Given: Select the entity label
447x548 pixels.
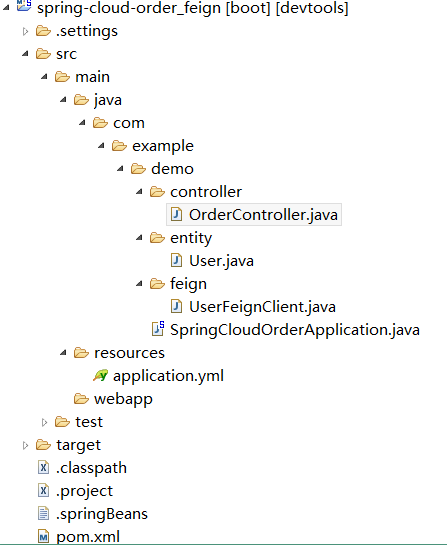Looking at the screenshot, I should pos(191,238).
